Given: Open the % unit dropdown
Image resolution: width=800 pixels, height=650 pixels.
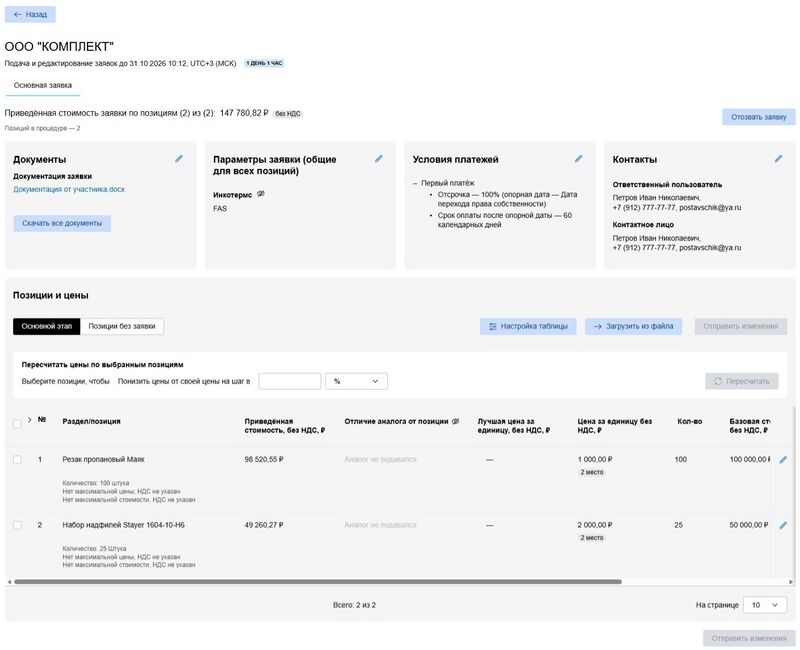Looking at the screenshot, I should [356, 381].
